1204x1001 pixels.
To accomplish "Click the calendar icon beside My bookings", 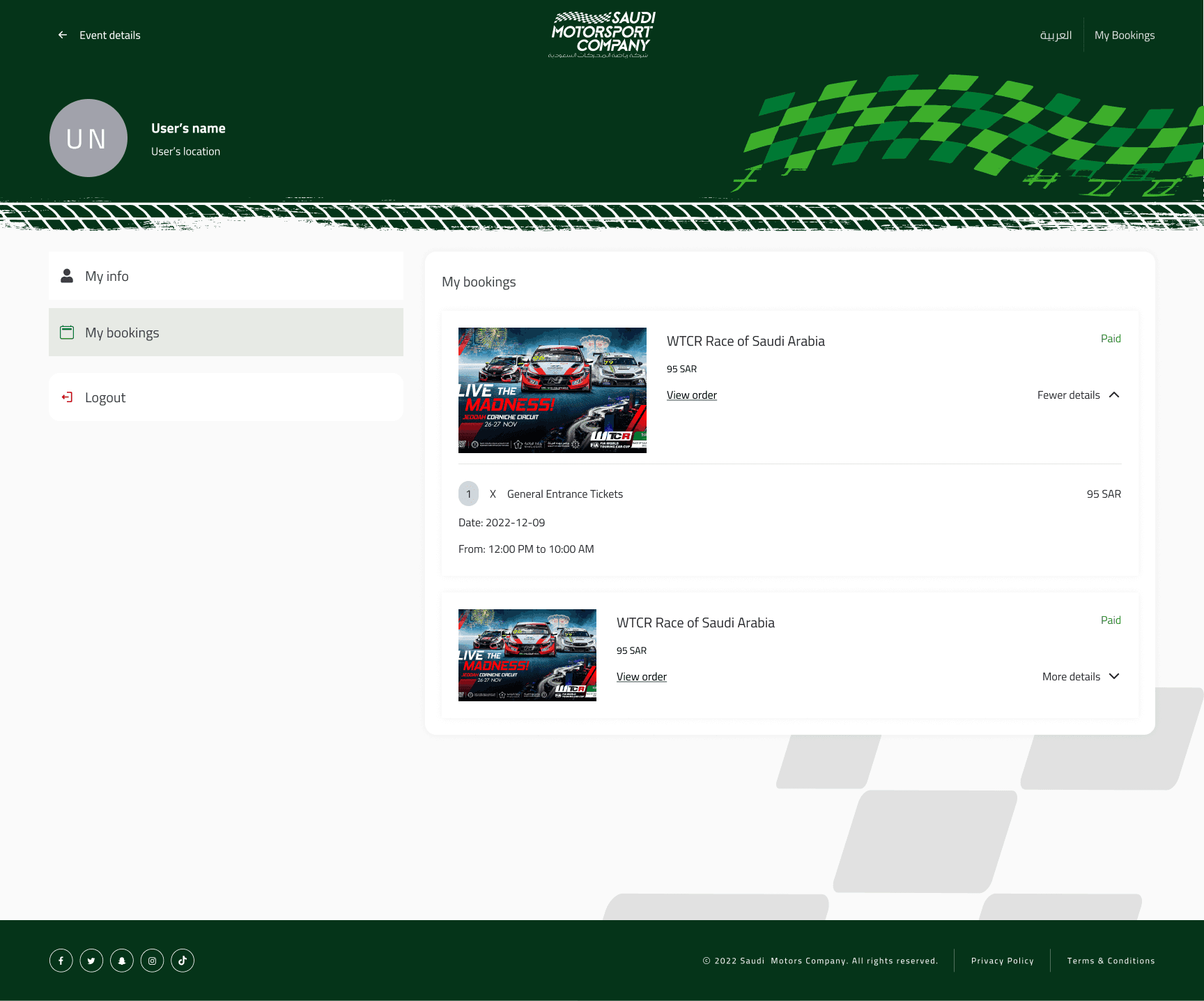I will (x=67, y=333).
